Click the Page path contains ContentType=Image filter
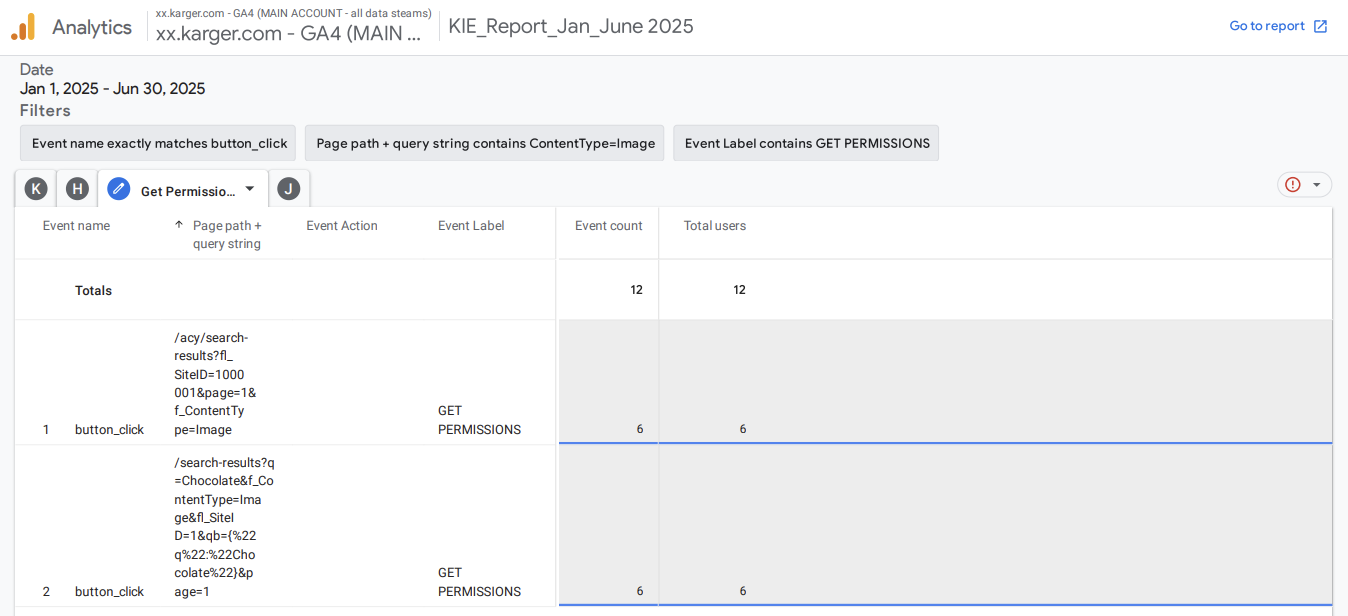Screen dimensions: 1348x616 pyautogui.click(x=485, y=143)
